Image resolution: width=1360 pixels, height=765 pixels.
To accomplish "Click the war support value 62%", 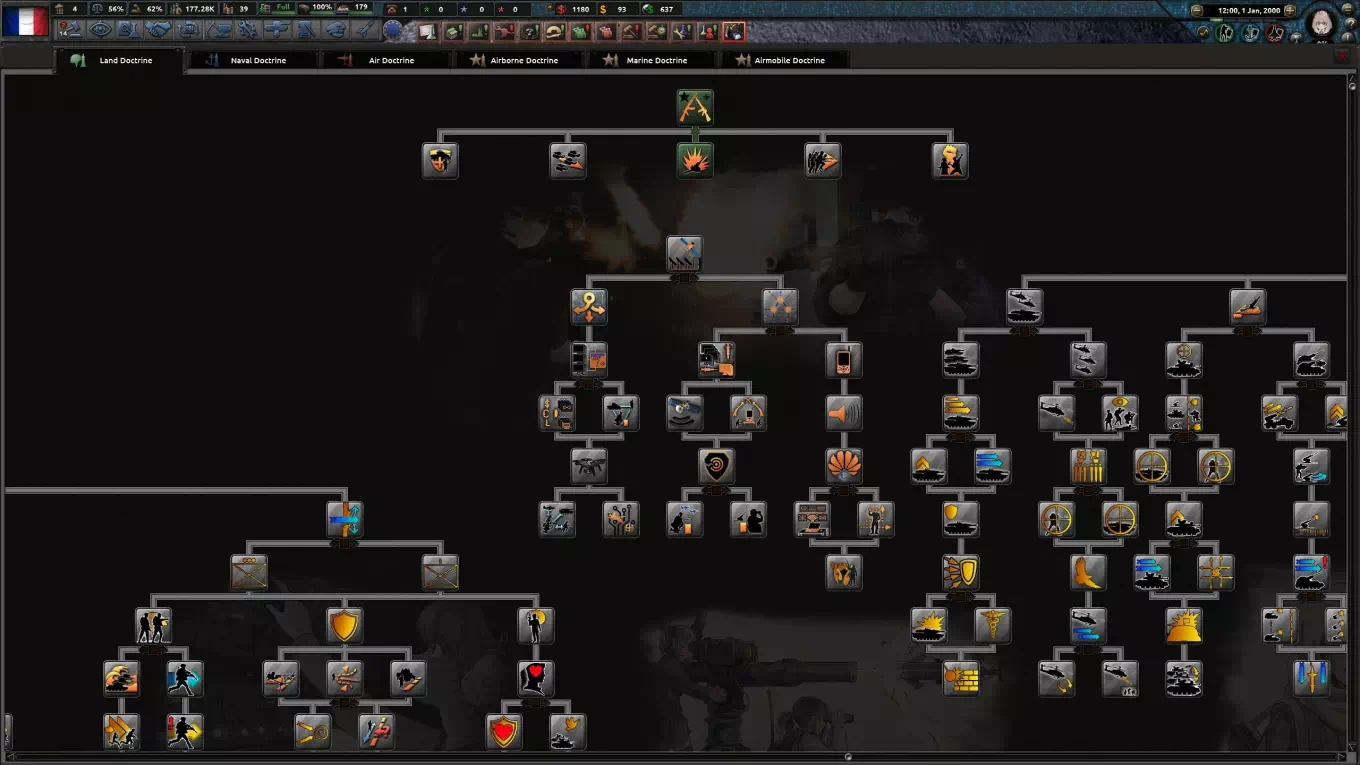I will click(154, 9).
